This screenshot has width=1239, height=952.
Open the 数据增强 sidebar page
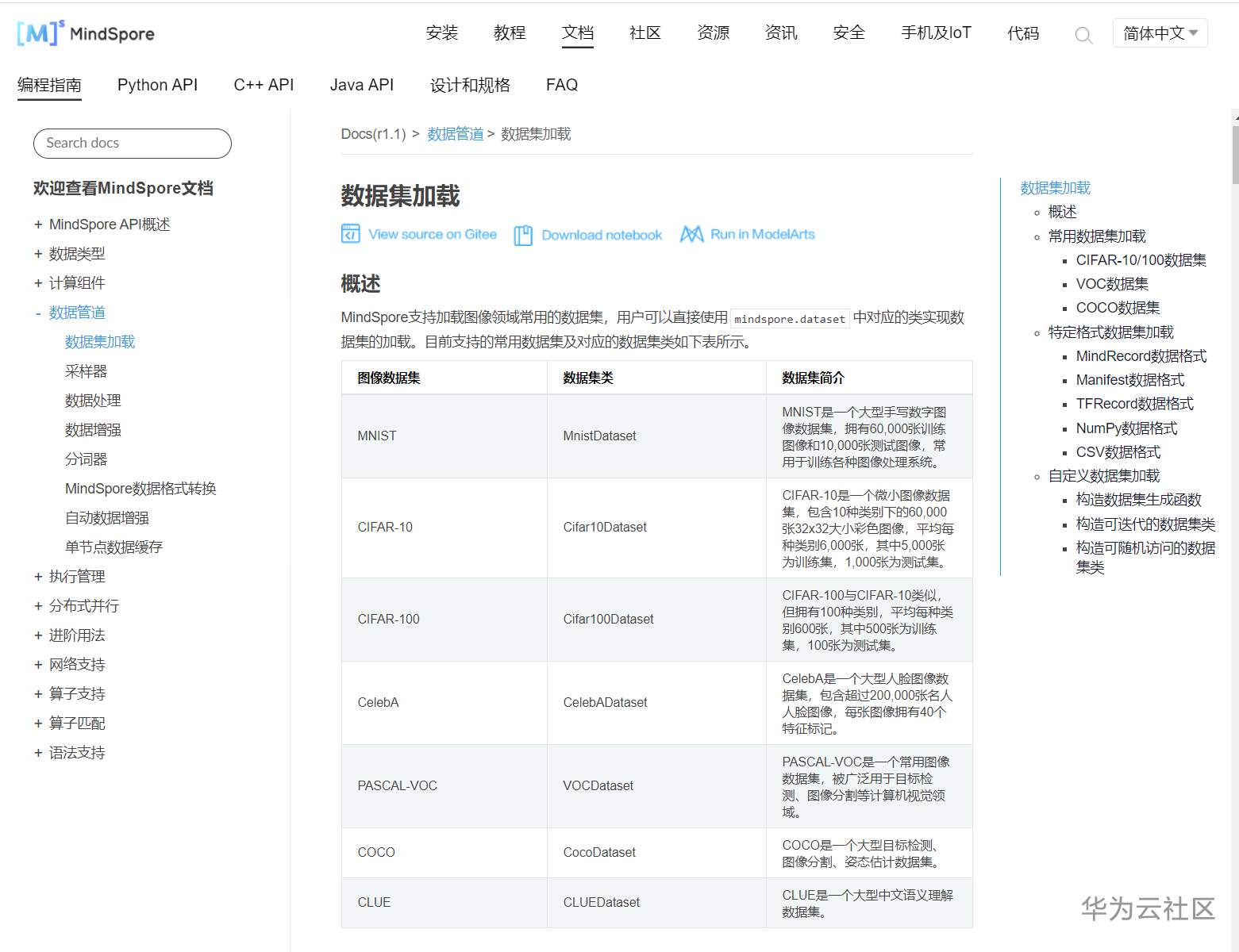tap(93, 430)
